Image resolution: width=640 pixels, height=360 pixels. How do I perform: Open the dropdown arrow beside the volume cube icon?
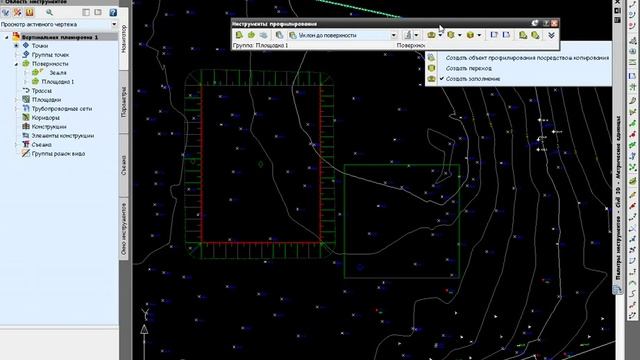479,36
